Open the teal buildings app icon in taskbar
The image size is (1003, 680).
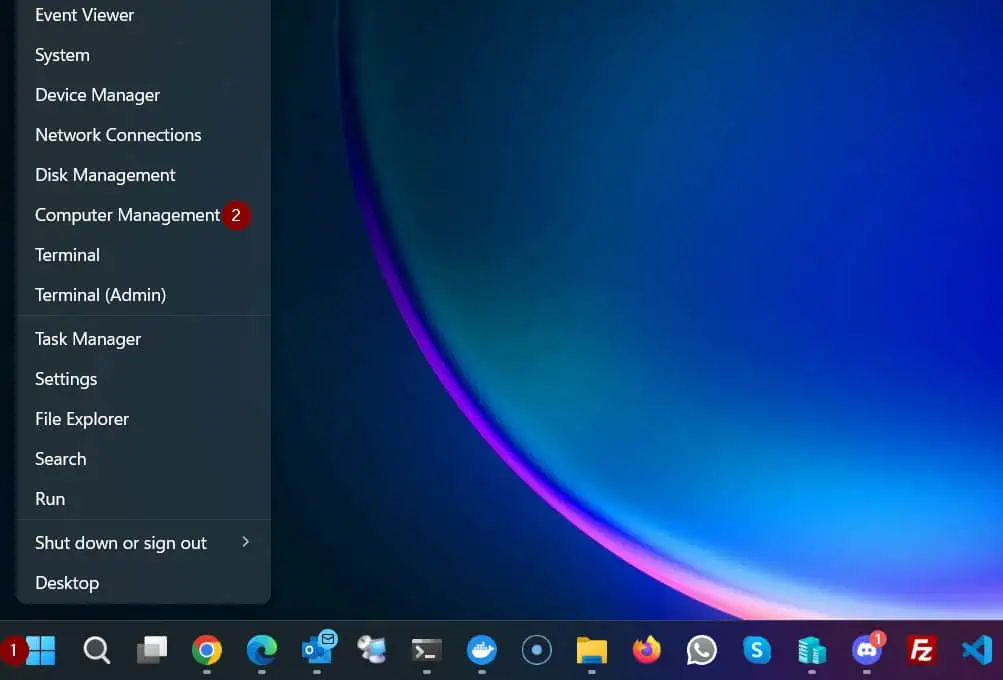[812, 651]
